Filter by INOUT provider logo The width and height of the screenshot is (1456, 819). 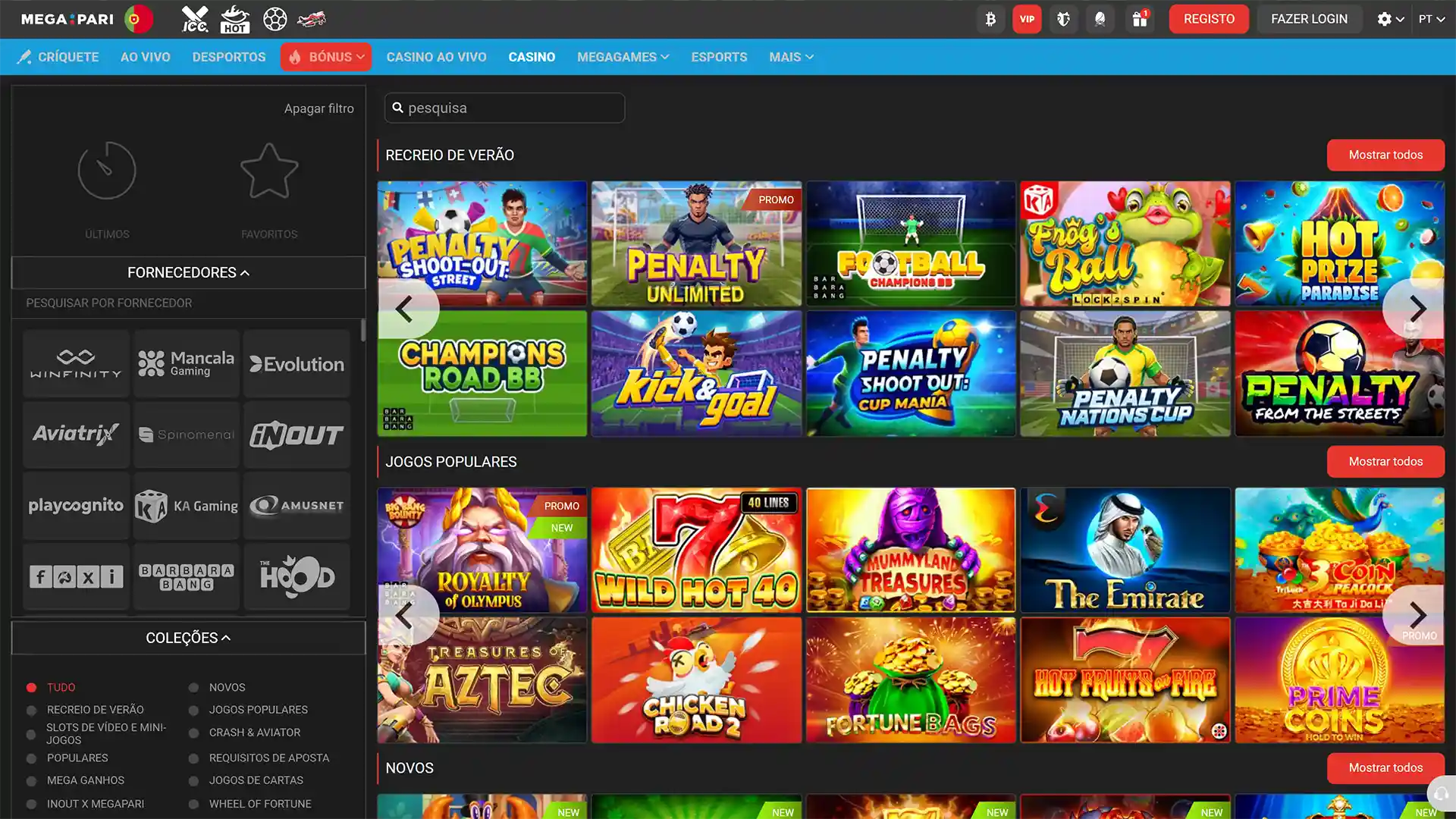[x=297, y=435]
